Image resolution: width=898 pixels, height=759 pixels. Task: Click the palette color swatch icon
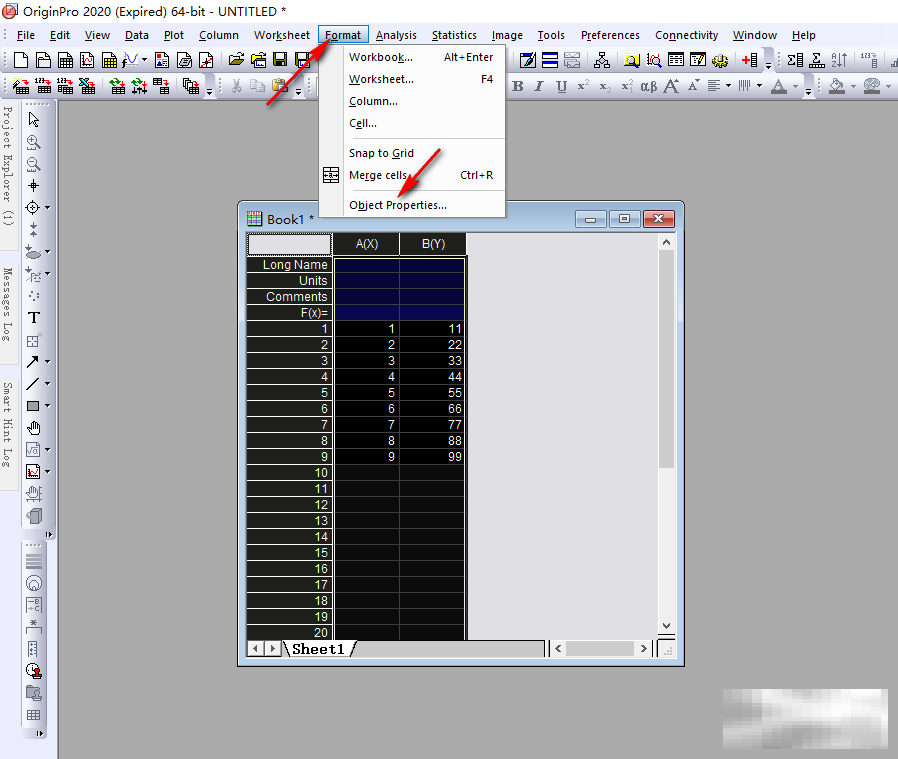coord(872,86)
